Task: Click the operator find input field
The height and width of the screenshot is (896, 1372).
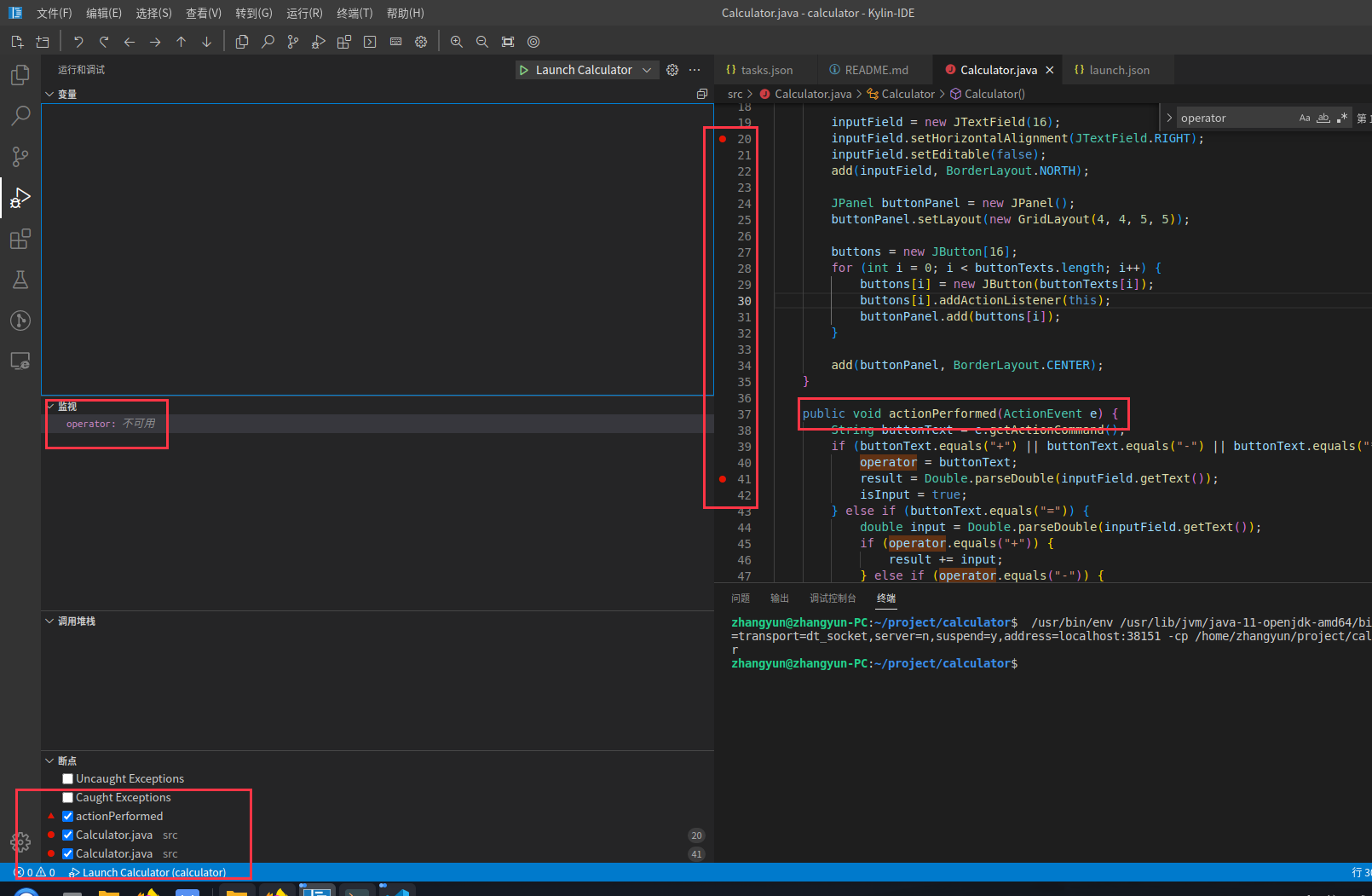Action: (x=1236, y=118)
